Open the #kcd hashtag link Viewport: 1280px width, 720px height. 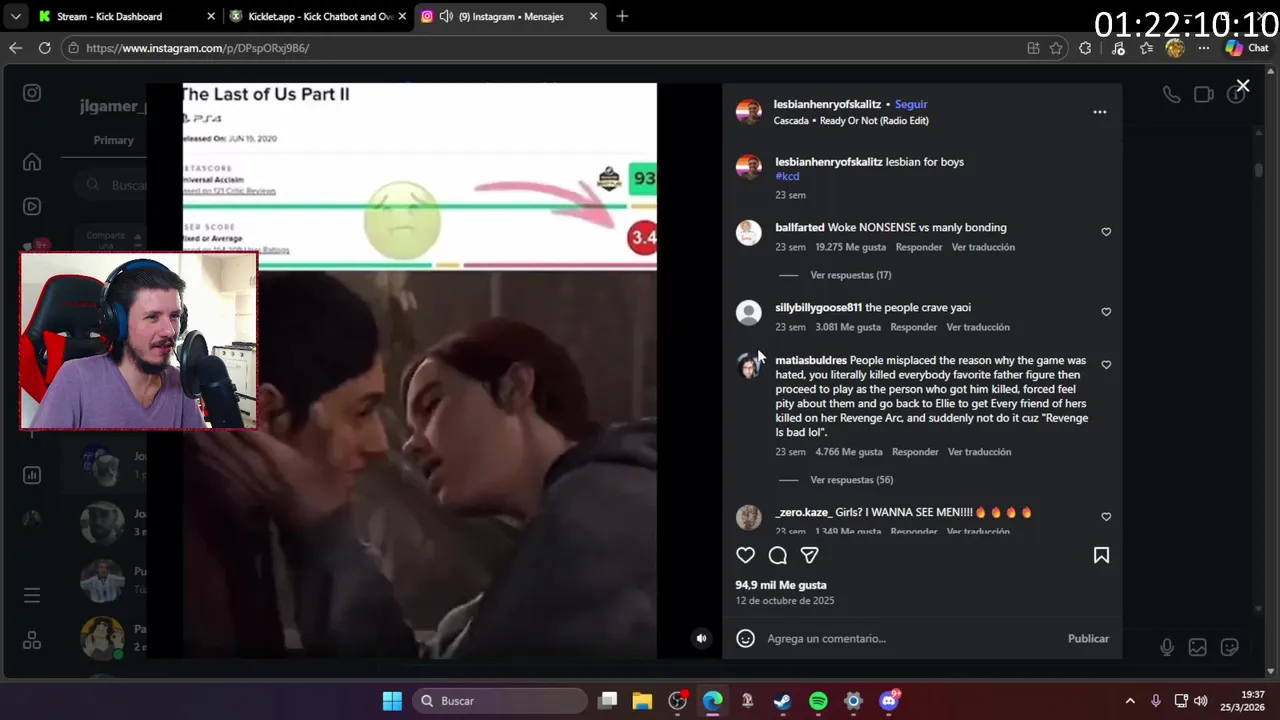pyautogui.click(x=787, y=176)
